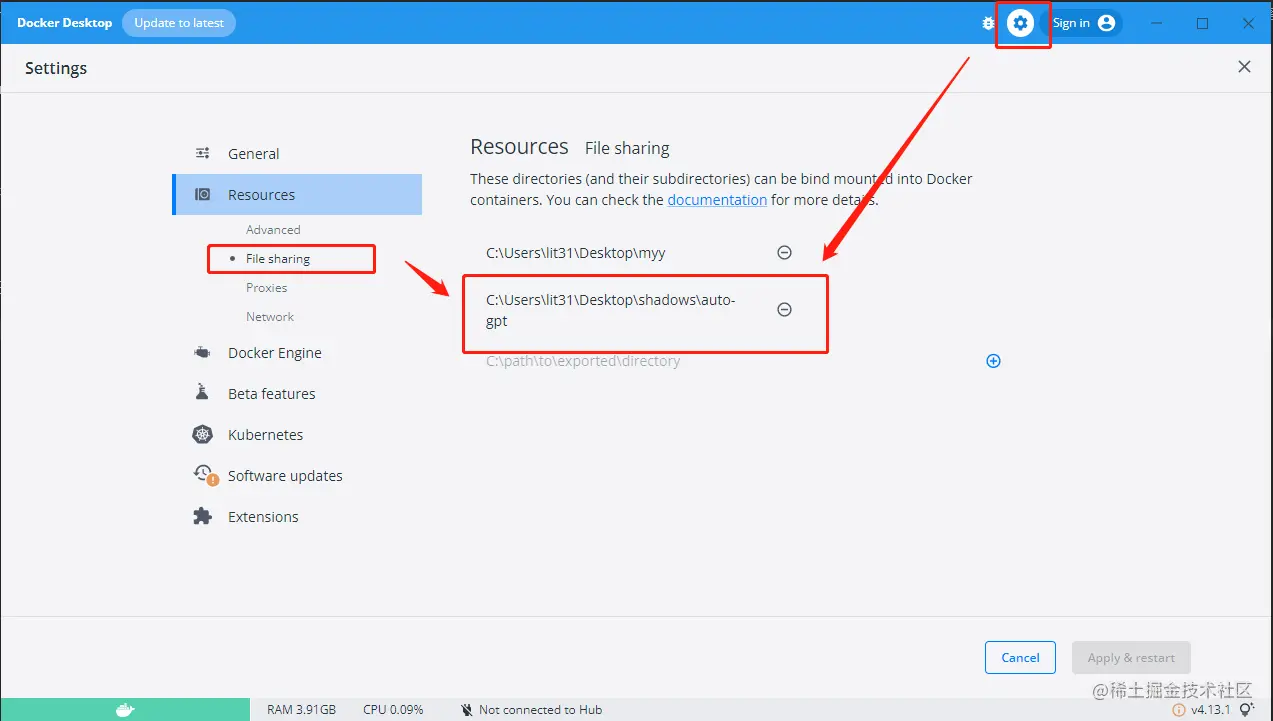The width and height of the screenshot is (1273, 721).
Task: Open the documentation link
Action: tap(717, 200)
